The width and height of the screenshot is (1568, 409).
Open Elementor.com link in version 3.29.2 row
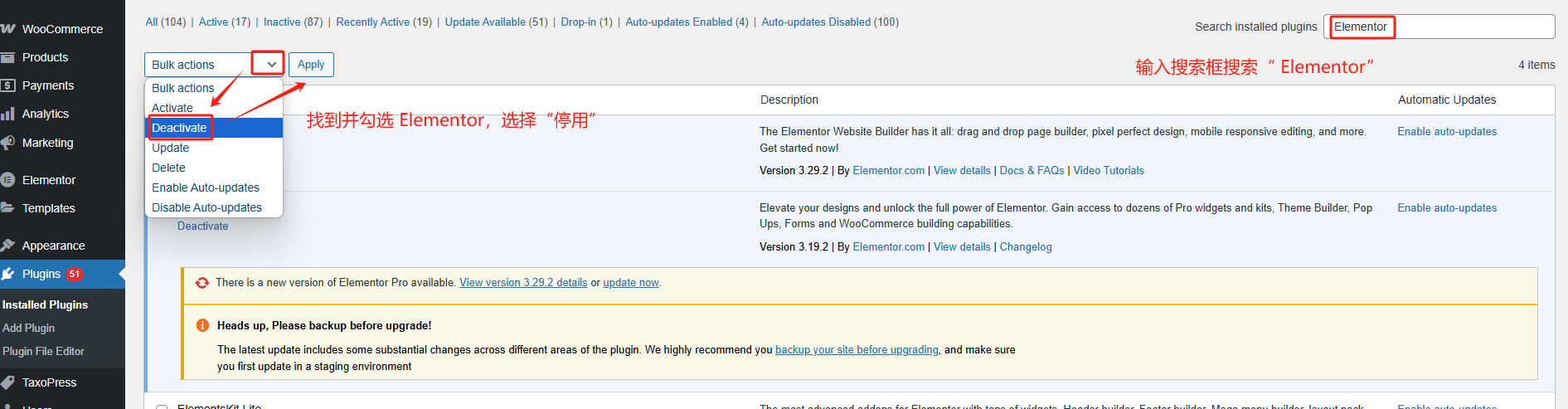point(888,170)
